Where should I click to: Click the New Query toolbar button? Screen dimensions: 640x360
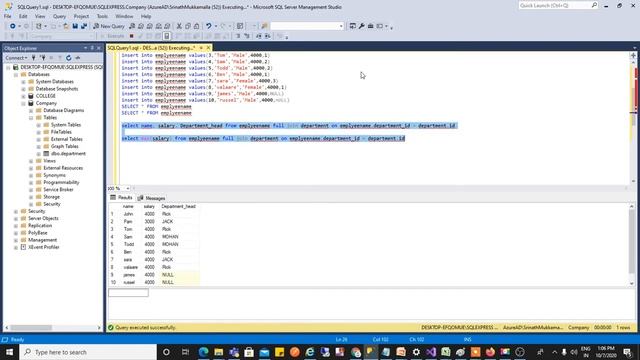click(x=109, y=26)
